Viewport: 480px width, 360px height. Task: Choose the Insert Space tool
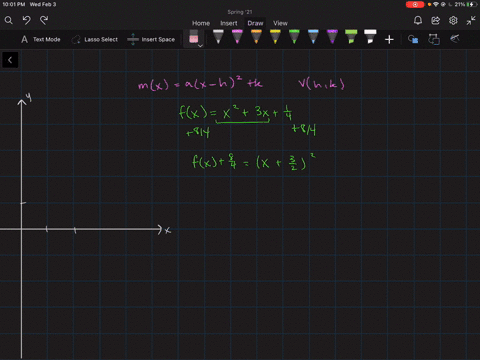(x=151, y=39)
